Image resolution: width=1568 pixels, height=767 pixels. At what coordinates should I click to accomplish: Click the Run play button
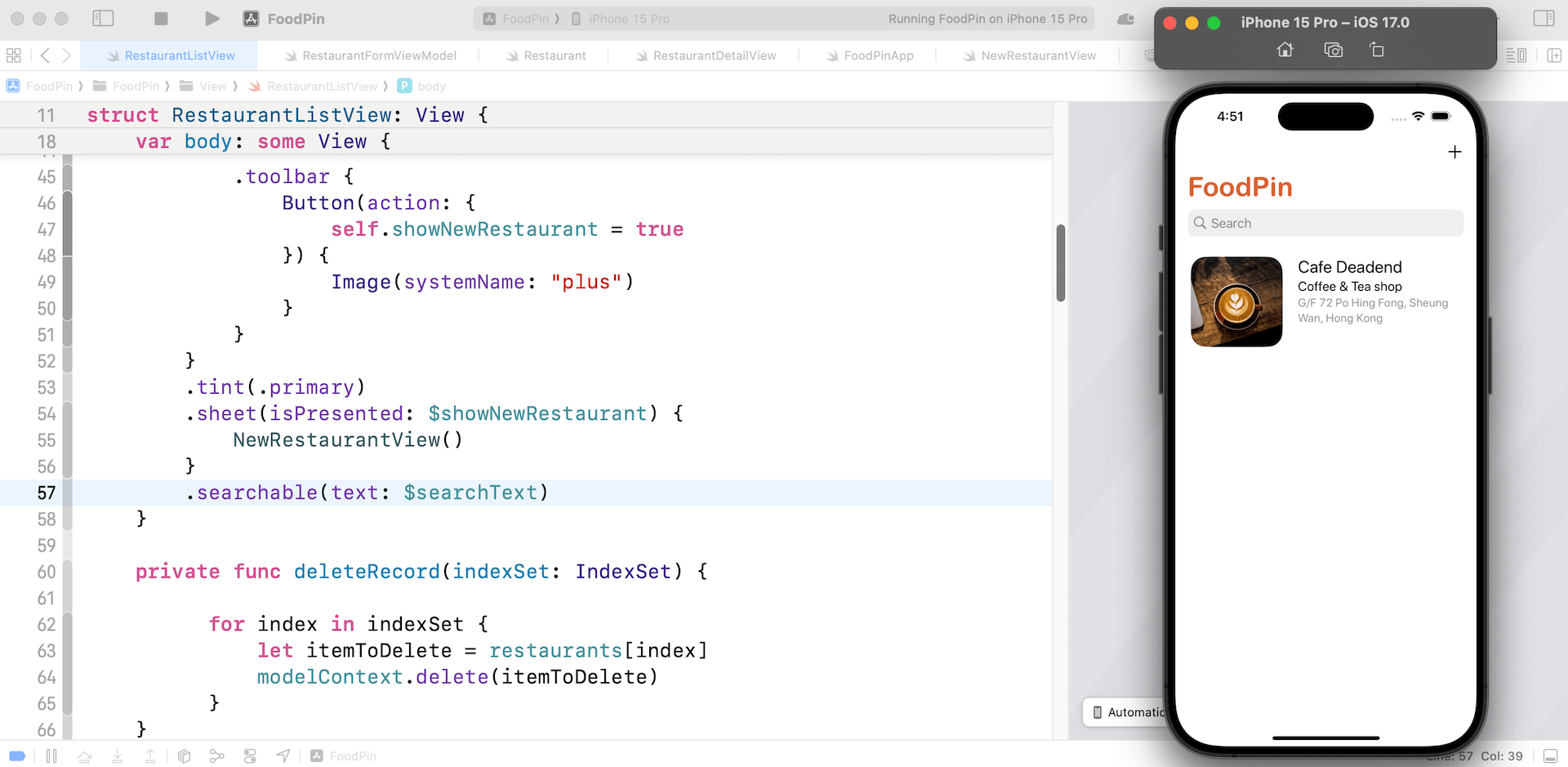pos(212,18)
